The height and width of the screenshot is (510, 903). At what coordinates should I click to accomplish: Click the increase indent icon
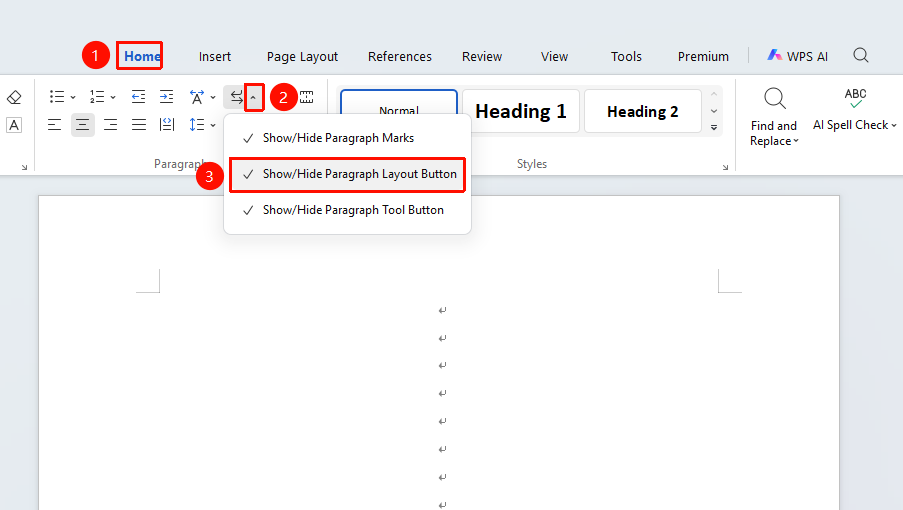coord(166,97)
